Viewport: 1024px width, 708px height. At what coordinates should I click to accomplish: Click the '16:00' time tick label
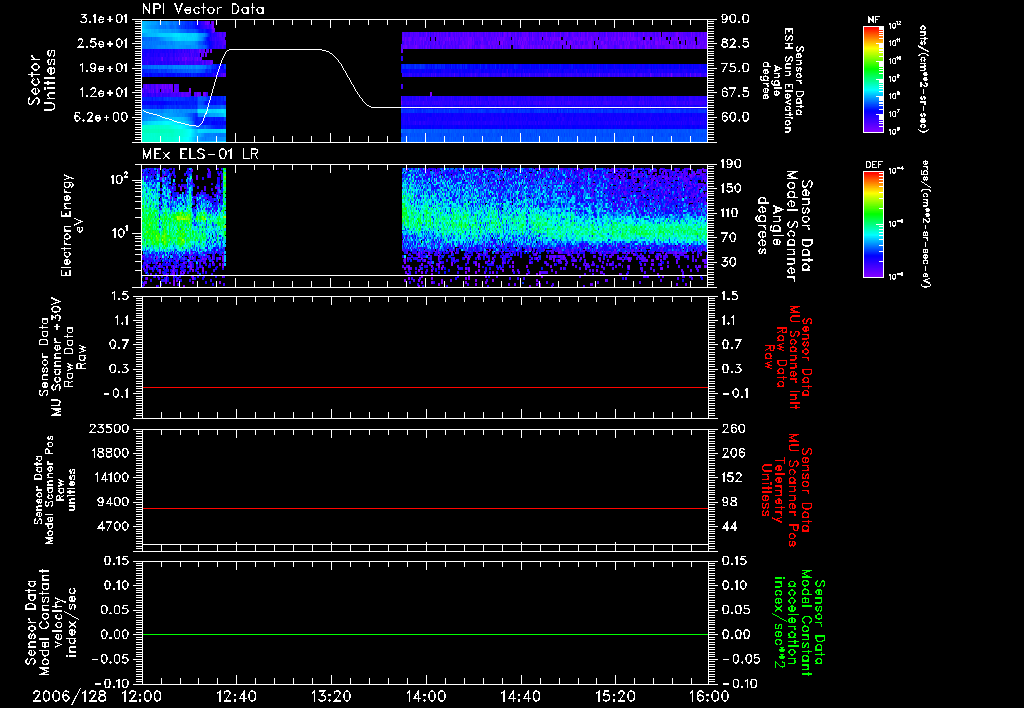709,697
